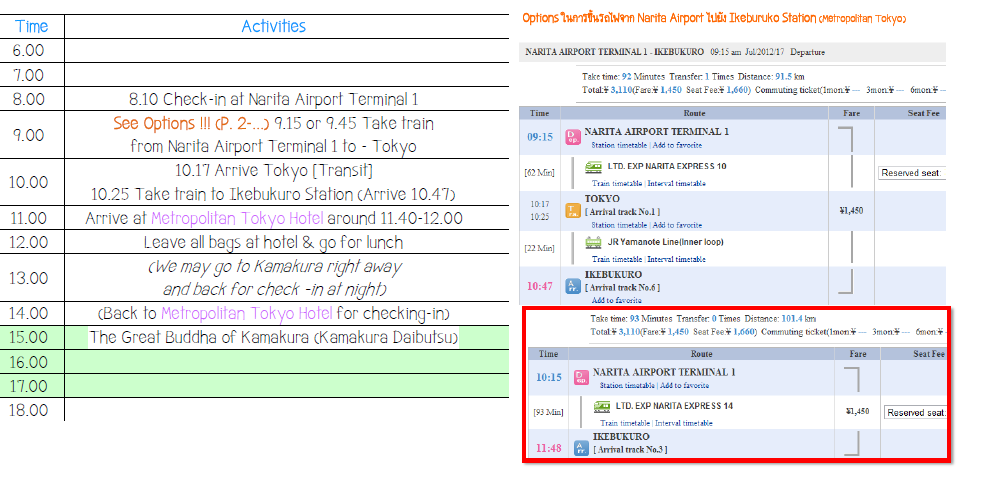This screenshot has height=500, width=998.
Task: Click purple 'Metropolitan Tokyo Hotel' in 11.00 row
Action: click(237, 218)
